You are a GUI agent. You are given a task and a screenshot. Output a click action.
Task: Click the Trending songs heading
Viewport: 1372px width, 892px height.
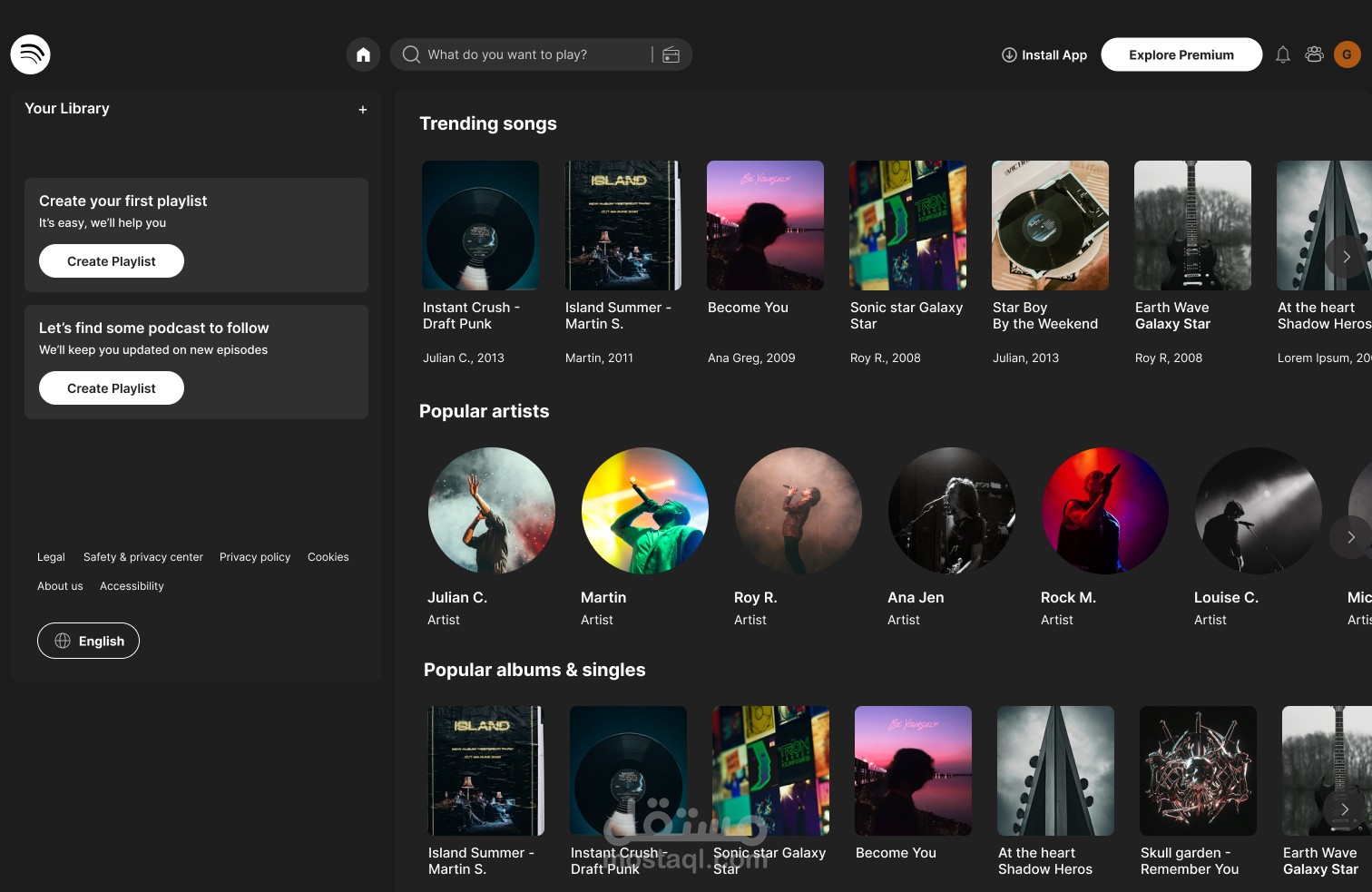(488, 123)
